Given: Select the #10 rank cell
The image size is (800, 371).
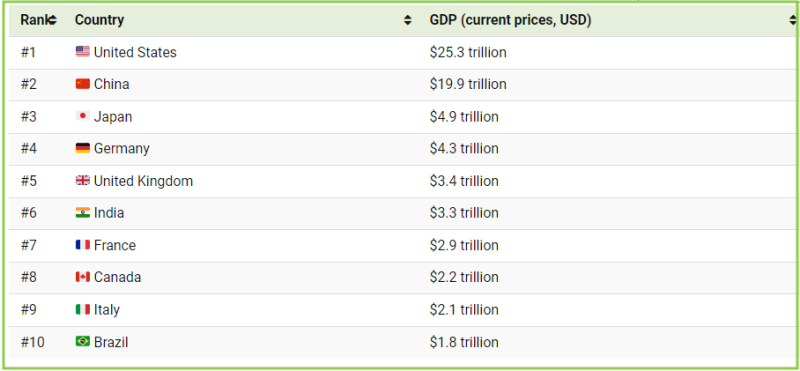Looking at the screenshot, I should coord(32,342).
